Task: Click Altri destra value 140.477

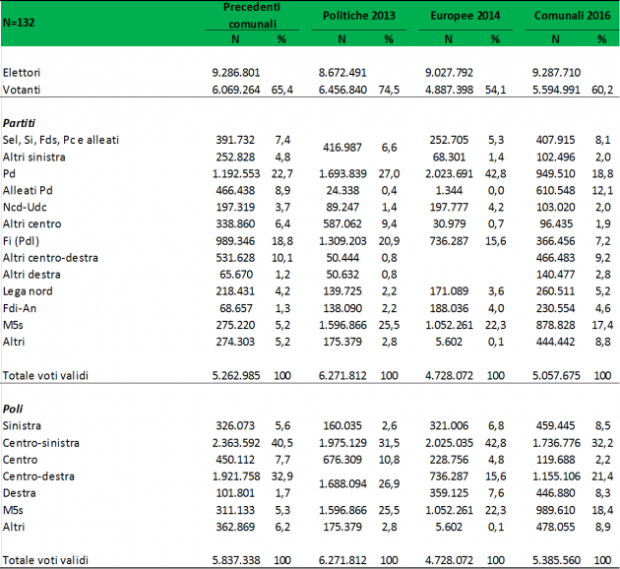Action: coord(556,274)
